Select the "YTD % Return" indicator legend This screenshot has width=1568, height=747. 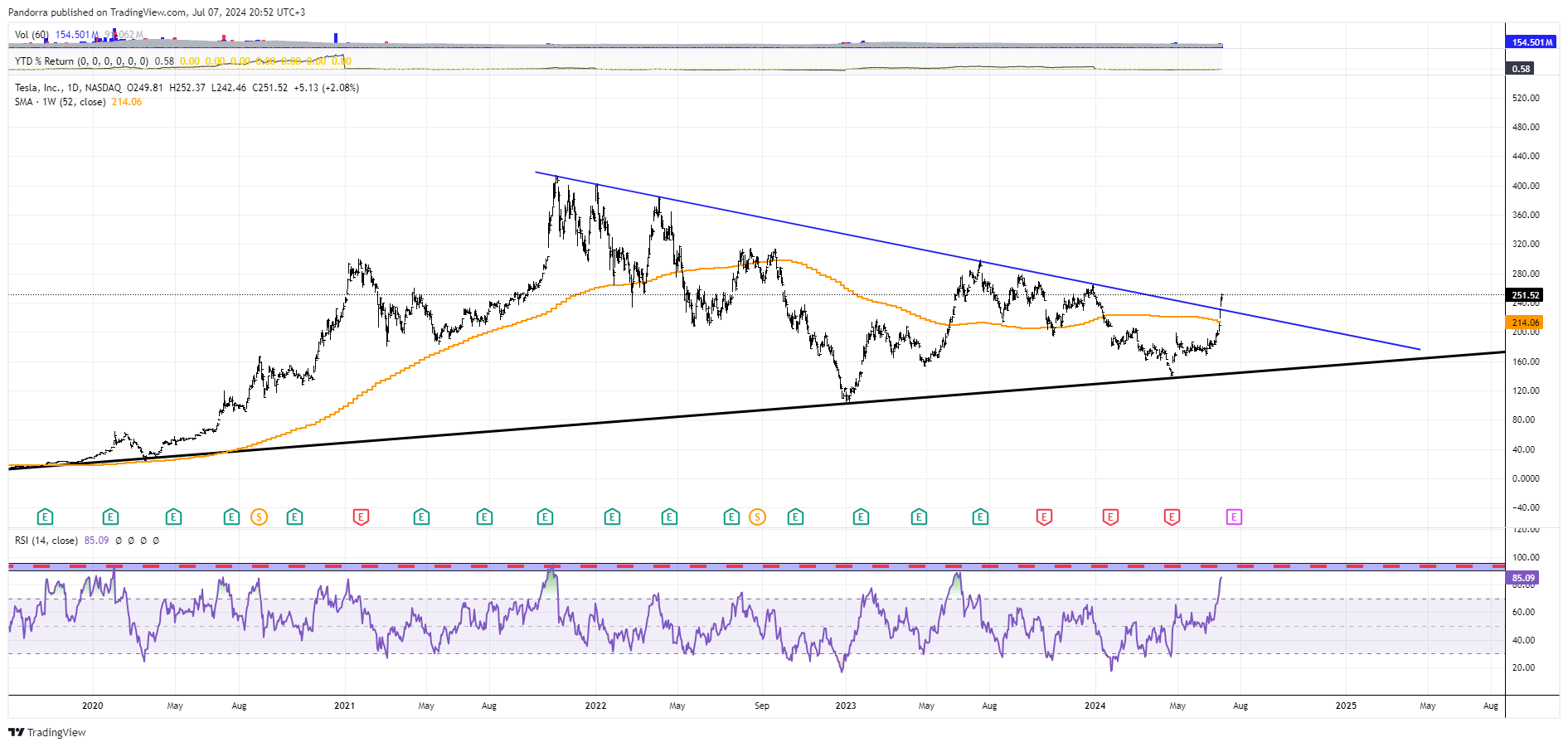click(x=82, y=61)
